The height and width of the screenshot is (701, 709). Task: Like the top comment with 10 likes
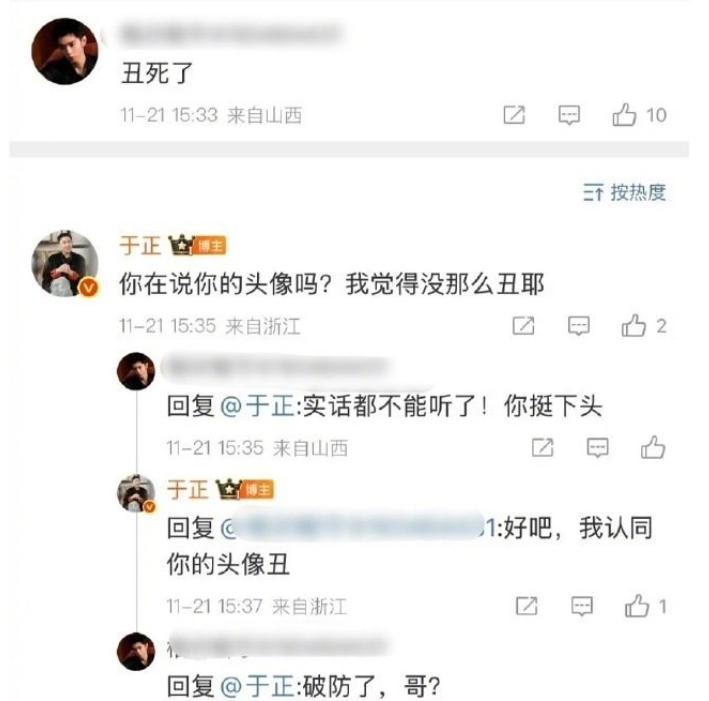(624, 115)
